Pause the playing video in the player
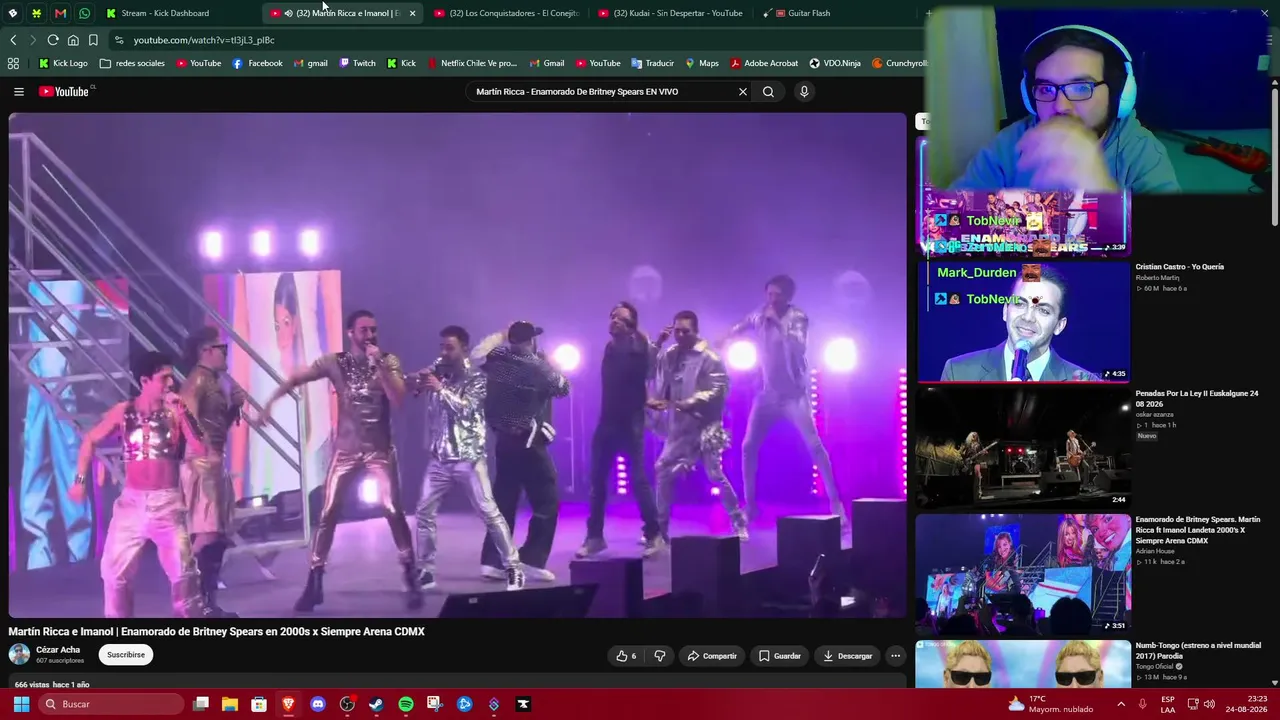1280x720 pixels. click(x=457, y=365)
